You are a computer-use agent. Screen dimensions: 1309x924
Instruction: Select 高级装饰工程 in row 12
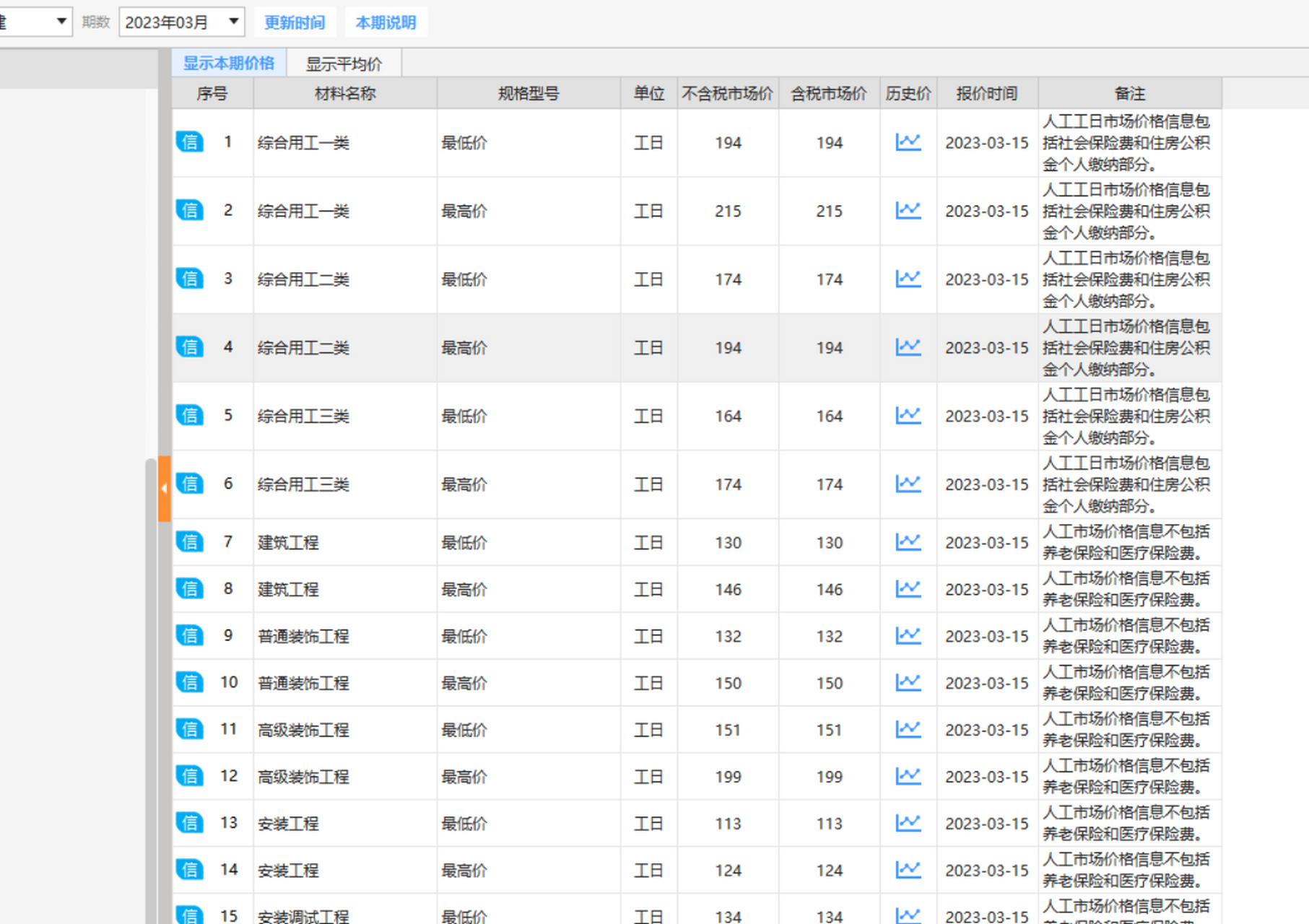coord(303,777)
